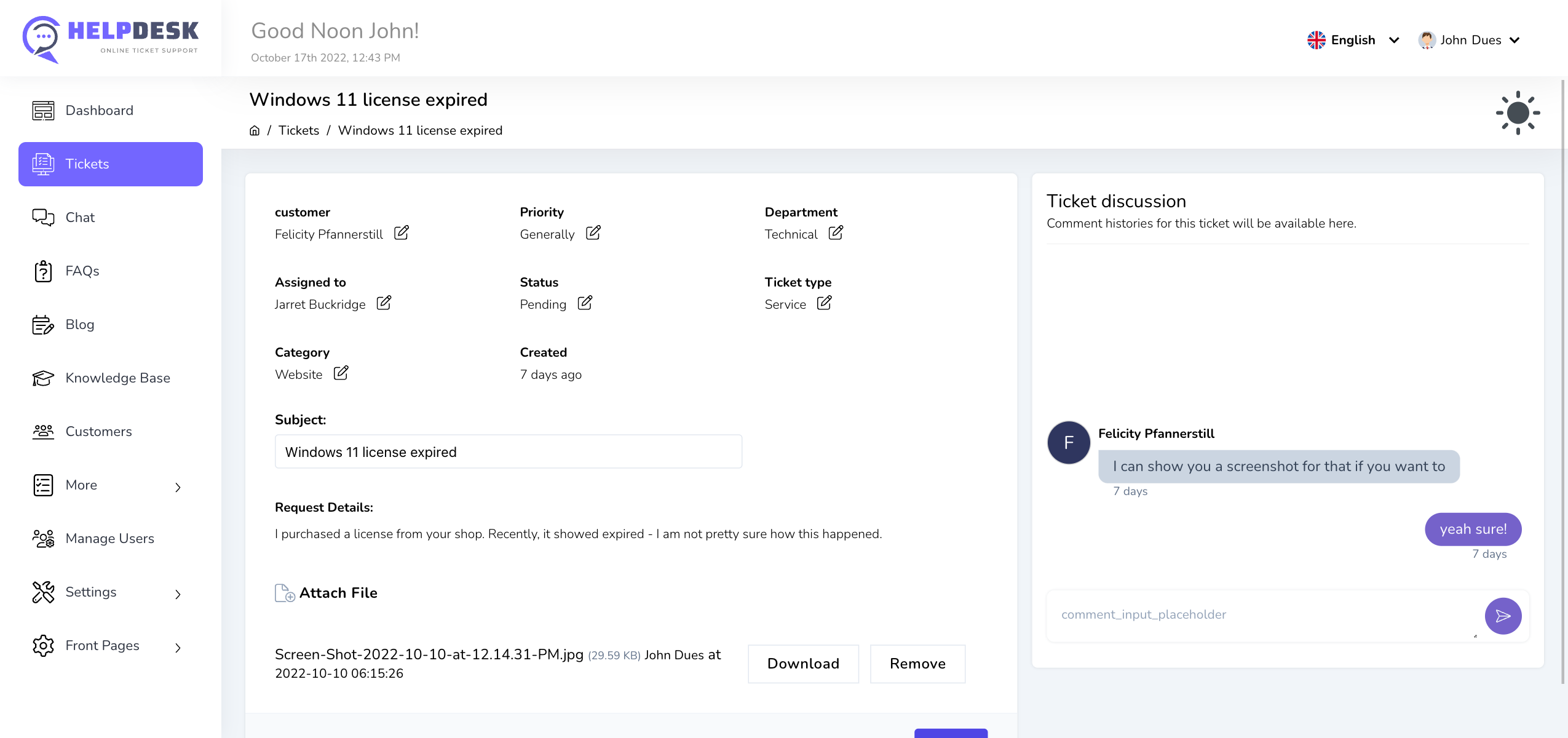Select the Tickets sidebar item
This screenshot has height=738, width=1568.
click(111, 164)
